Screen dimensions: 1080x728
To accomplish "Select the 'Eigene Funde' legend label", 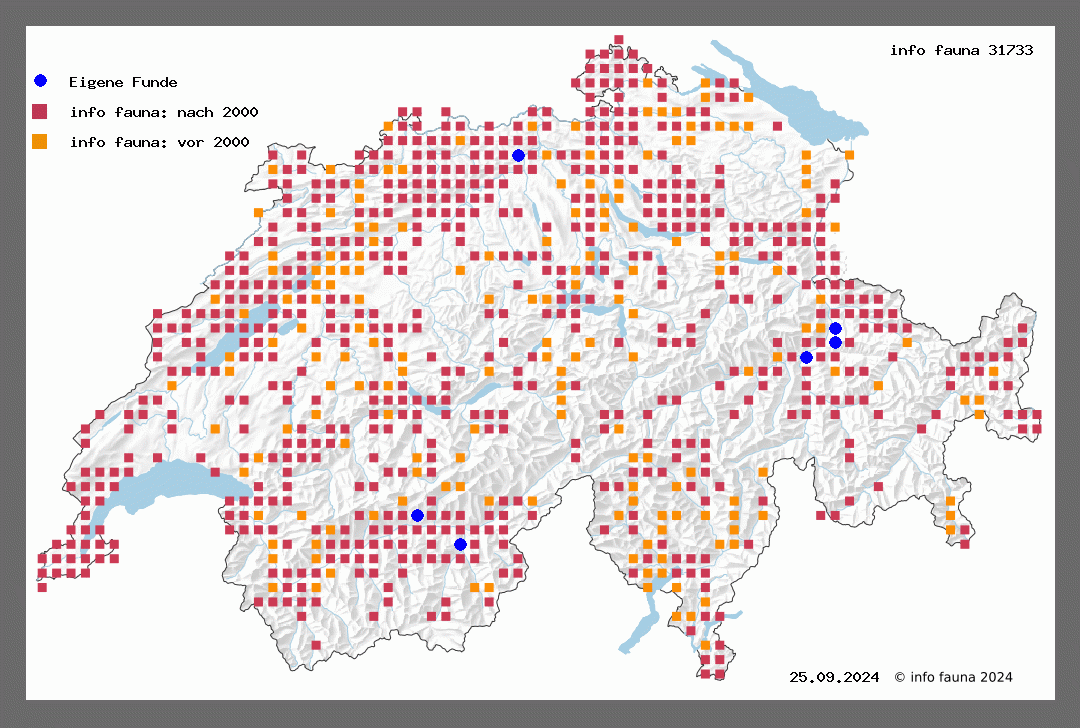I will (123, 82).
